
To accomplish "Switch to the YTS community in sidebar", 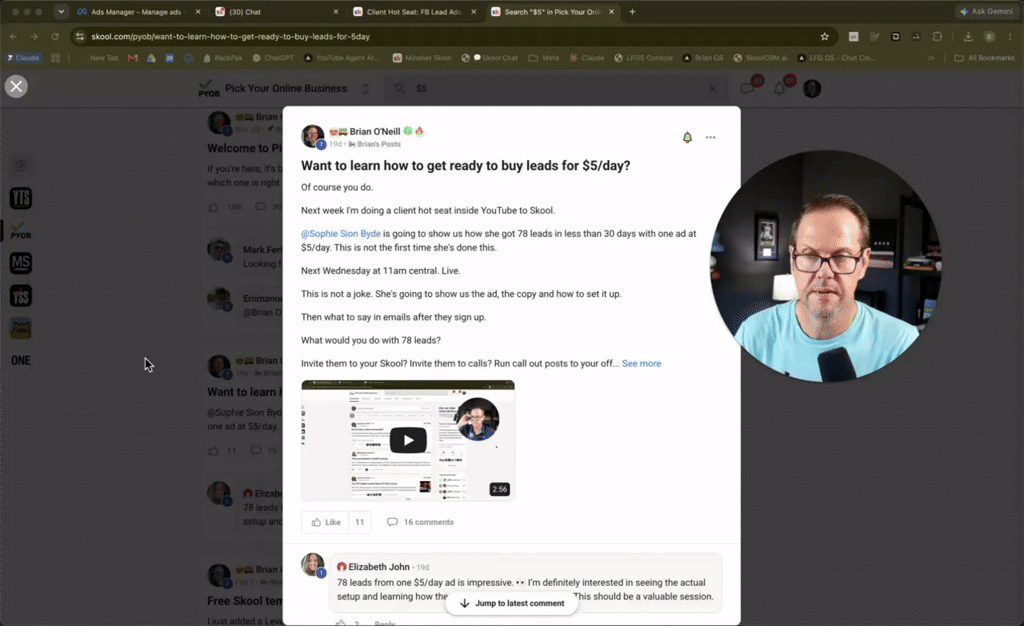I will pos(21,198).
